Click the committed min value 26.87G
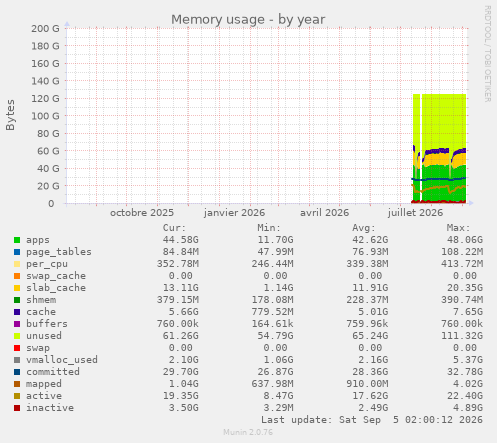 pyautogui.click(x=275, y=372)
